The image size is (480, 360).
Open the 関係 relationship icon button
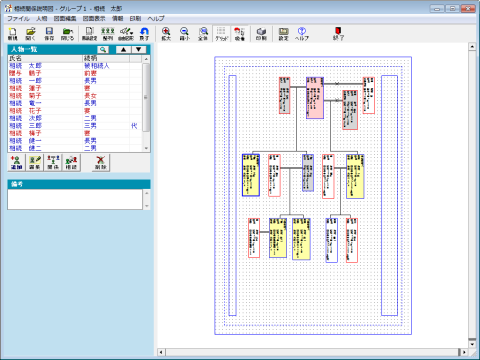[53, 163]
